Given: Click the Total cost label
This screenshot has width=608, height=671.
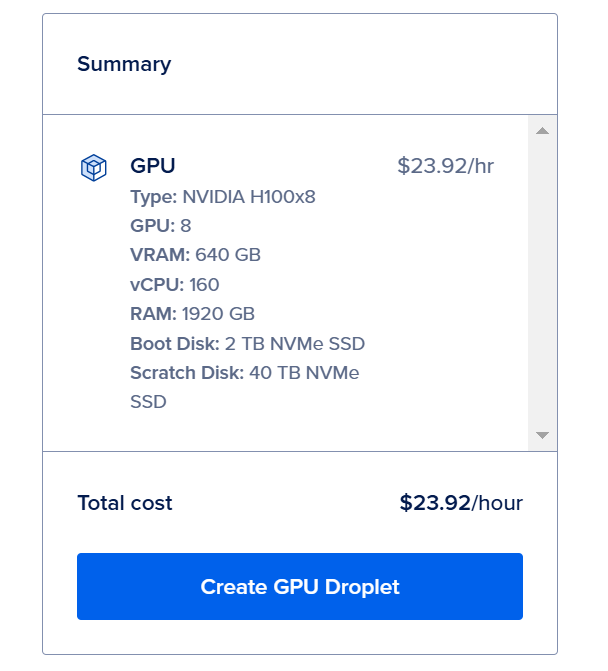Looking at the screenshot, I should tap(125, 503).
